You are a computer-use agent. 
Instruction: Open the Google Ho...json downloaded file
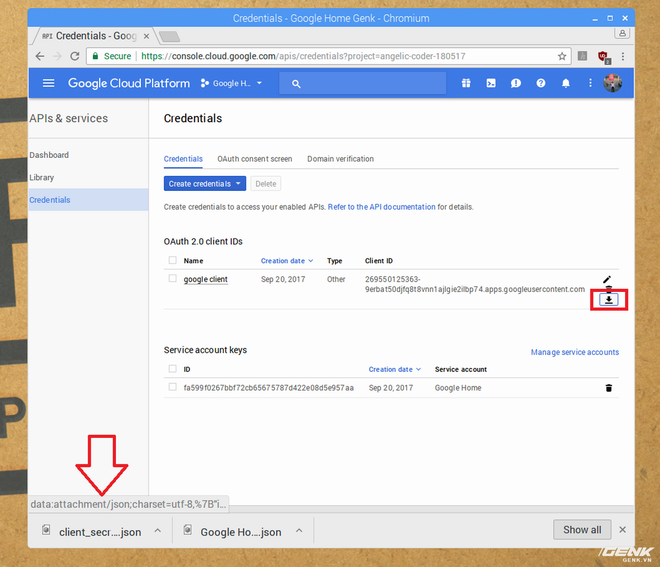point(233,531)
